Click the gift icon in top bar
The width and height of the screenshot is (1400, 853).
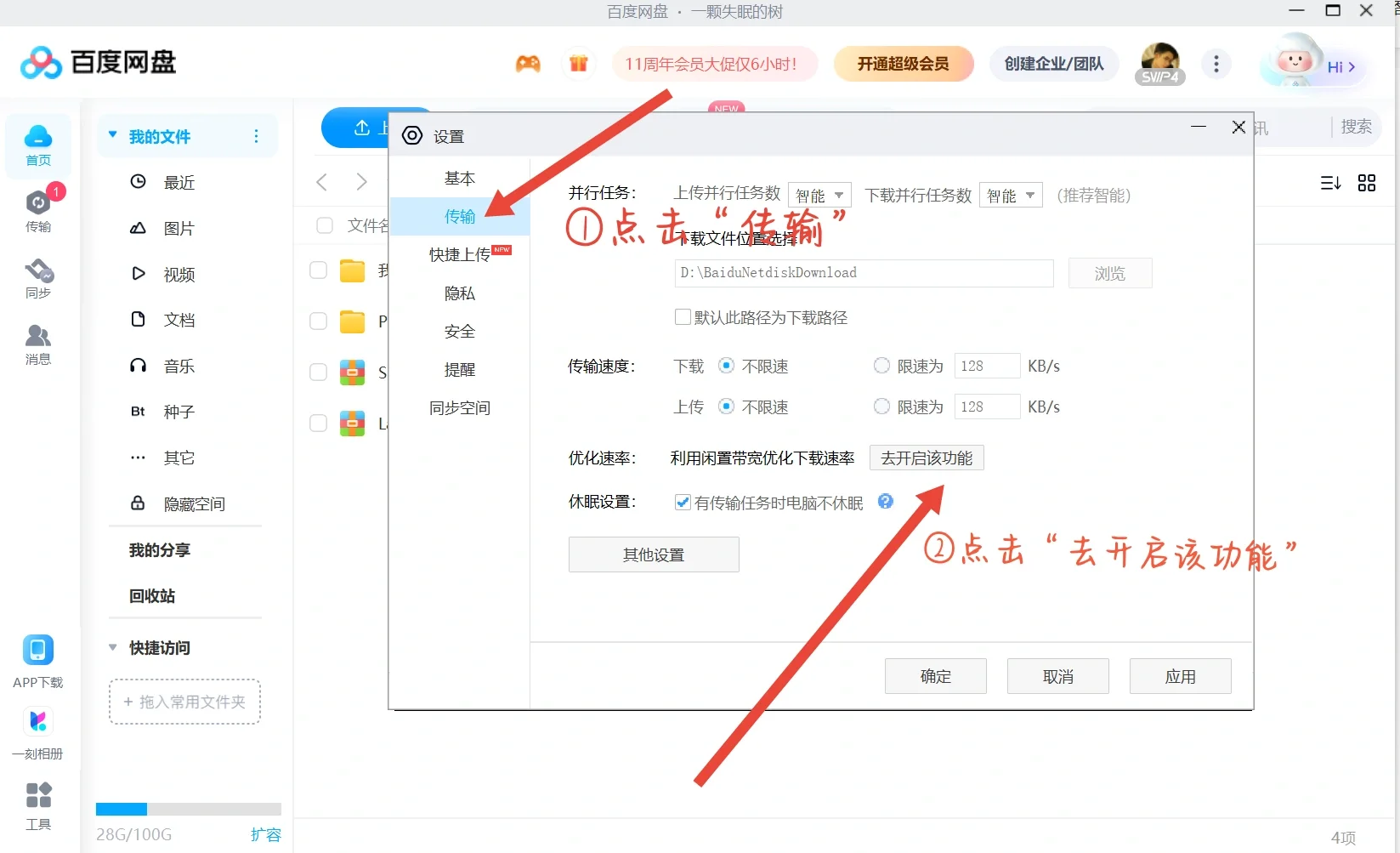(x=578, y=63)
